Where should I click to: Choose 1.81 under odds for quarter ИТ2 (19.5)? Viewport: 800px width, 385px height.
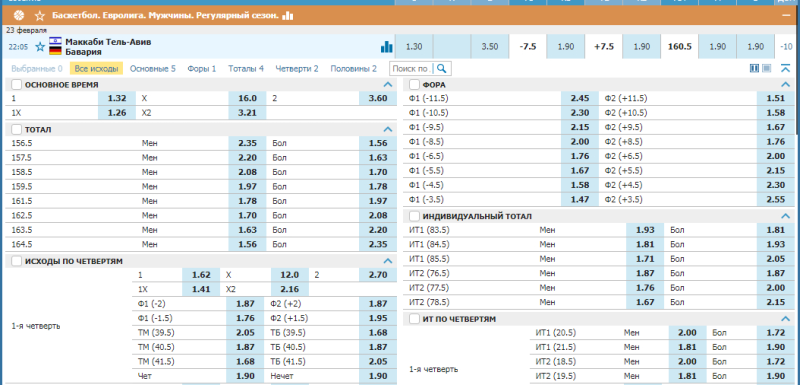coord(688,376)
